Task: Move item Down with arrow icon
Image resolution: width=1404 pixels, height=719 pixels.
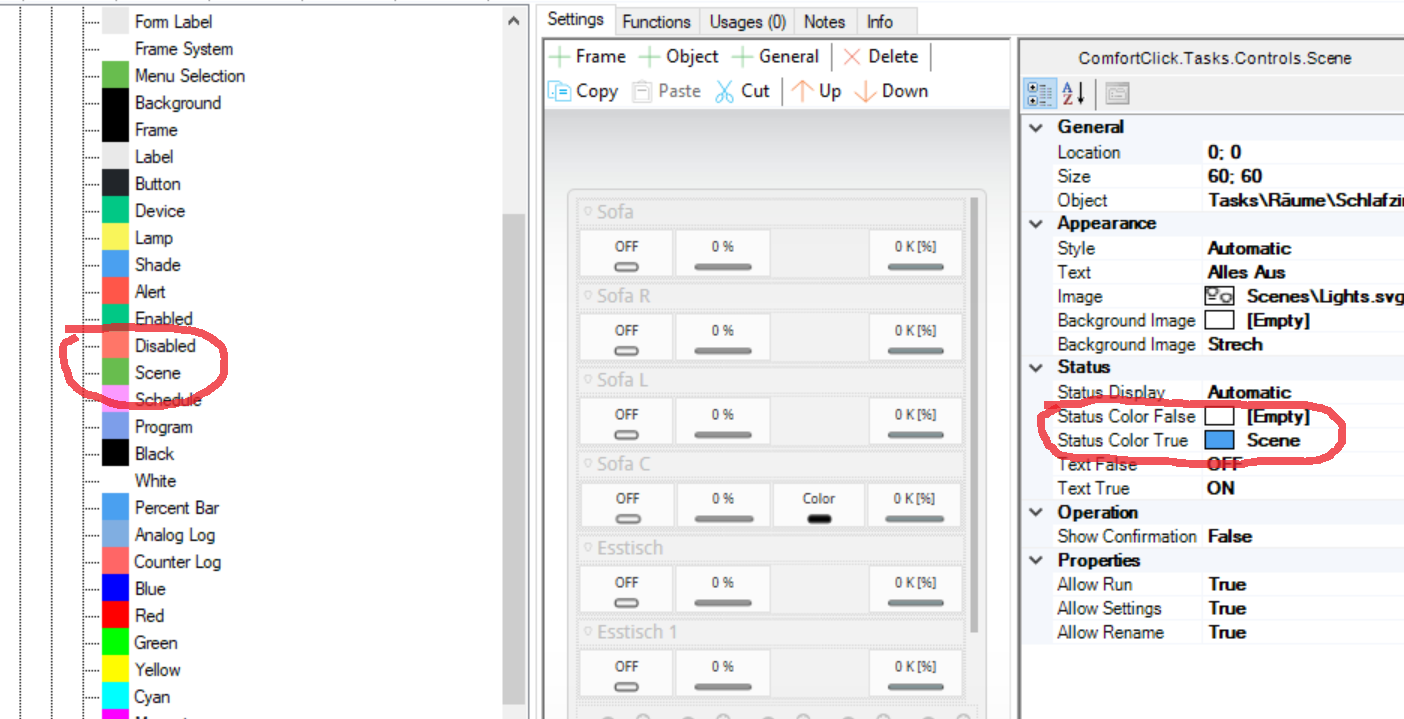Action: 866,91
